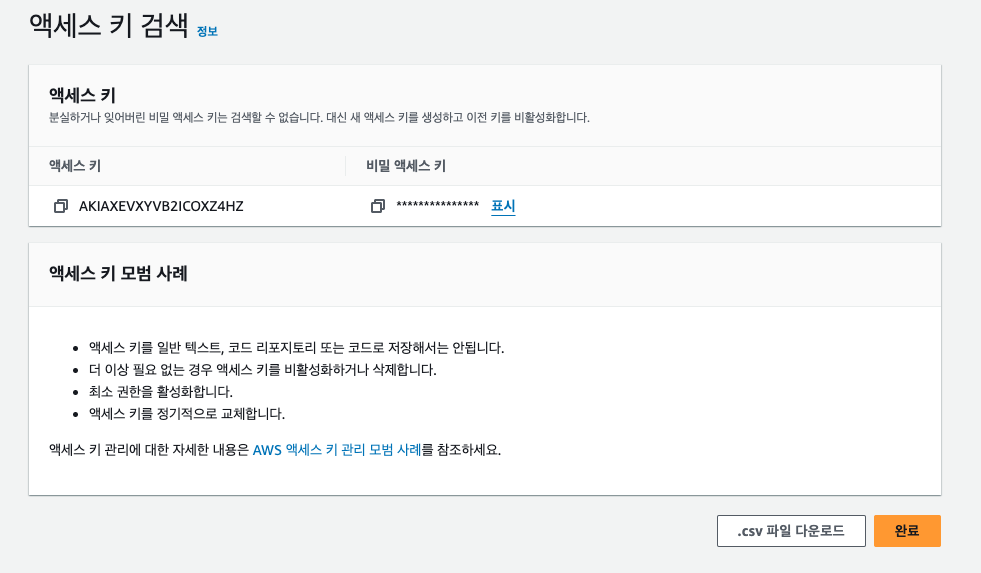Image resolution: width=981 pixels, height=573 pixels.
Task: Click the 액세스 키 panel title
Action: (x=82, y=95)
